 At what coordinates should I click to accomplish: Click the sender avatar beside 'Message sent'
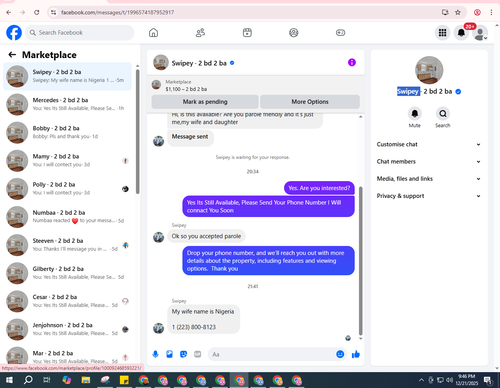[158, 141]
